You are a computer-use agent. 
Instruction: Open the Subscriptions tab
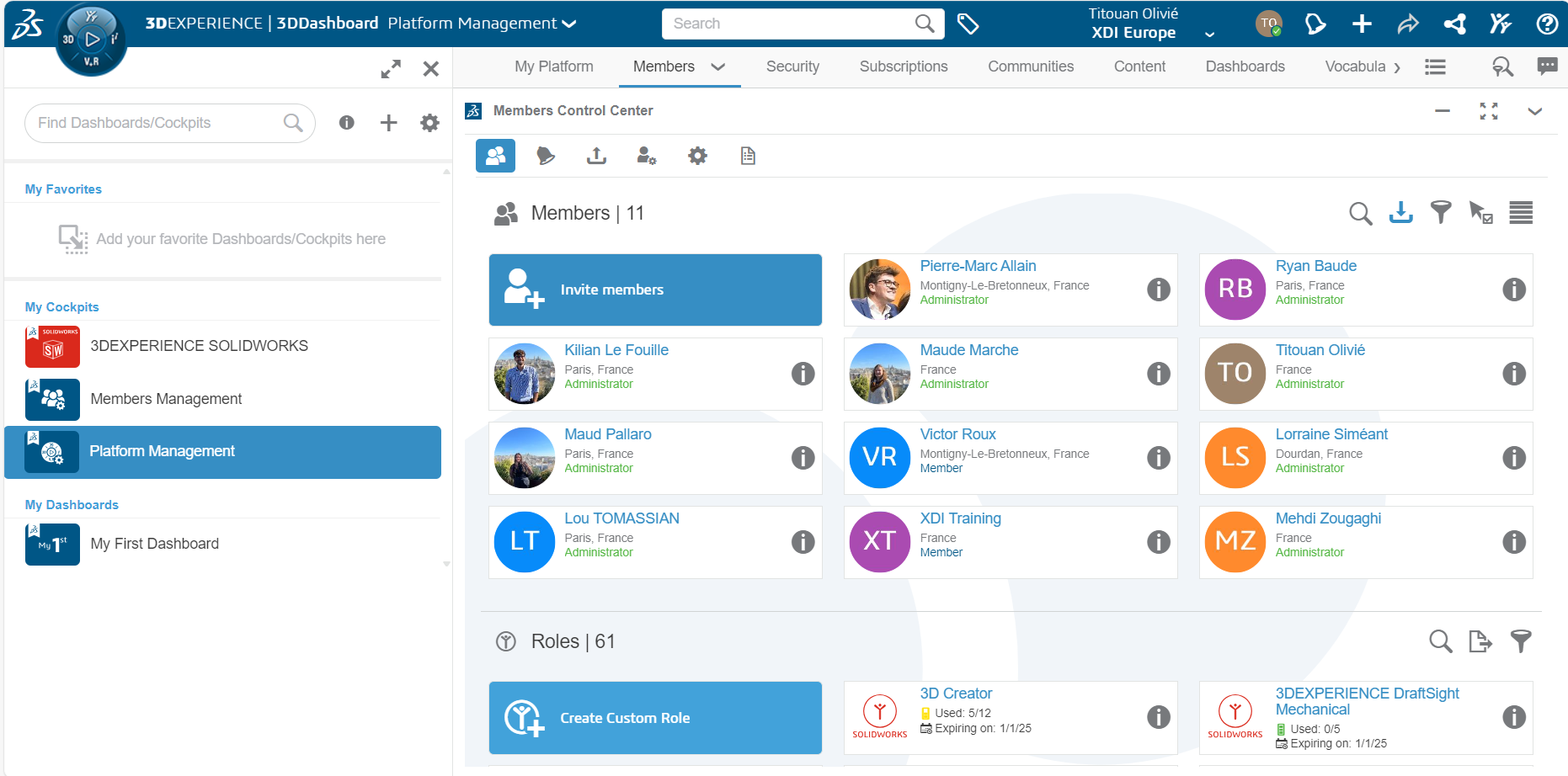tap(903, 66)
